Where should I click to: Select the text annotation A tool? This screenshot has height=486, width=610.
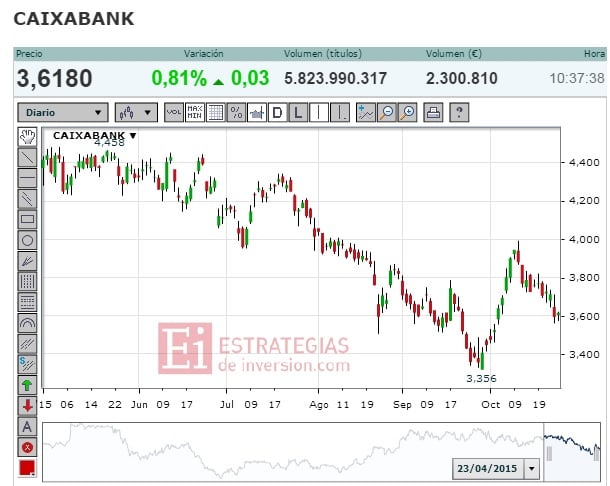(27, 426)
